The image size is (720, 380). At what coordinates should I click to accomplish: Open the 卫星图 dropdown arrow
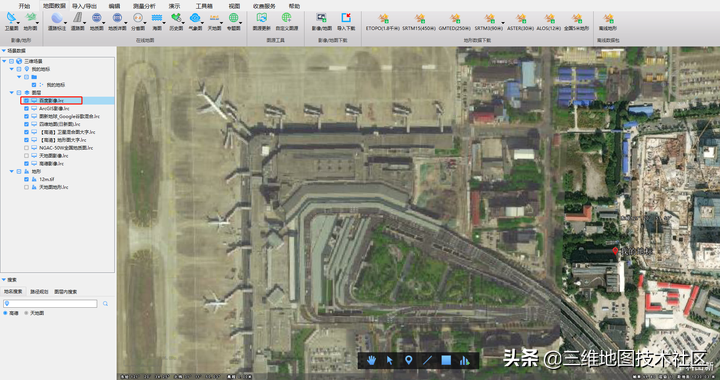click(x=18, y=23)
